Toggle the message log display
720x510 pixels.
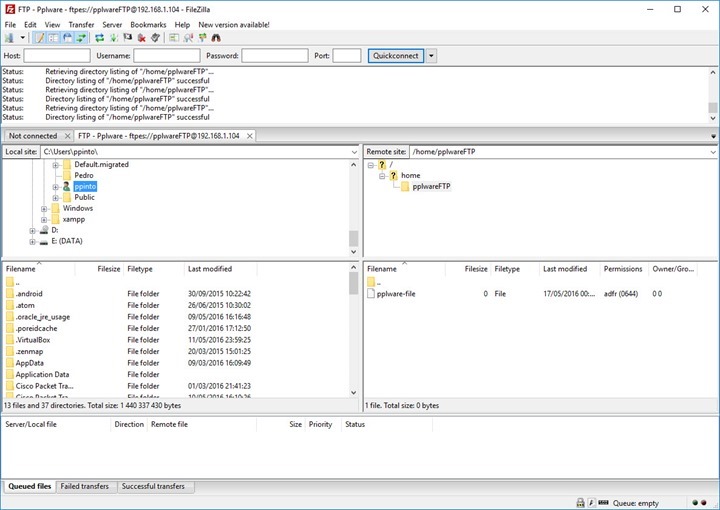[x=38, y=38]
